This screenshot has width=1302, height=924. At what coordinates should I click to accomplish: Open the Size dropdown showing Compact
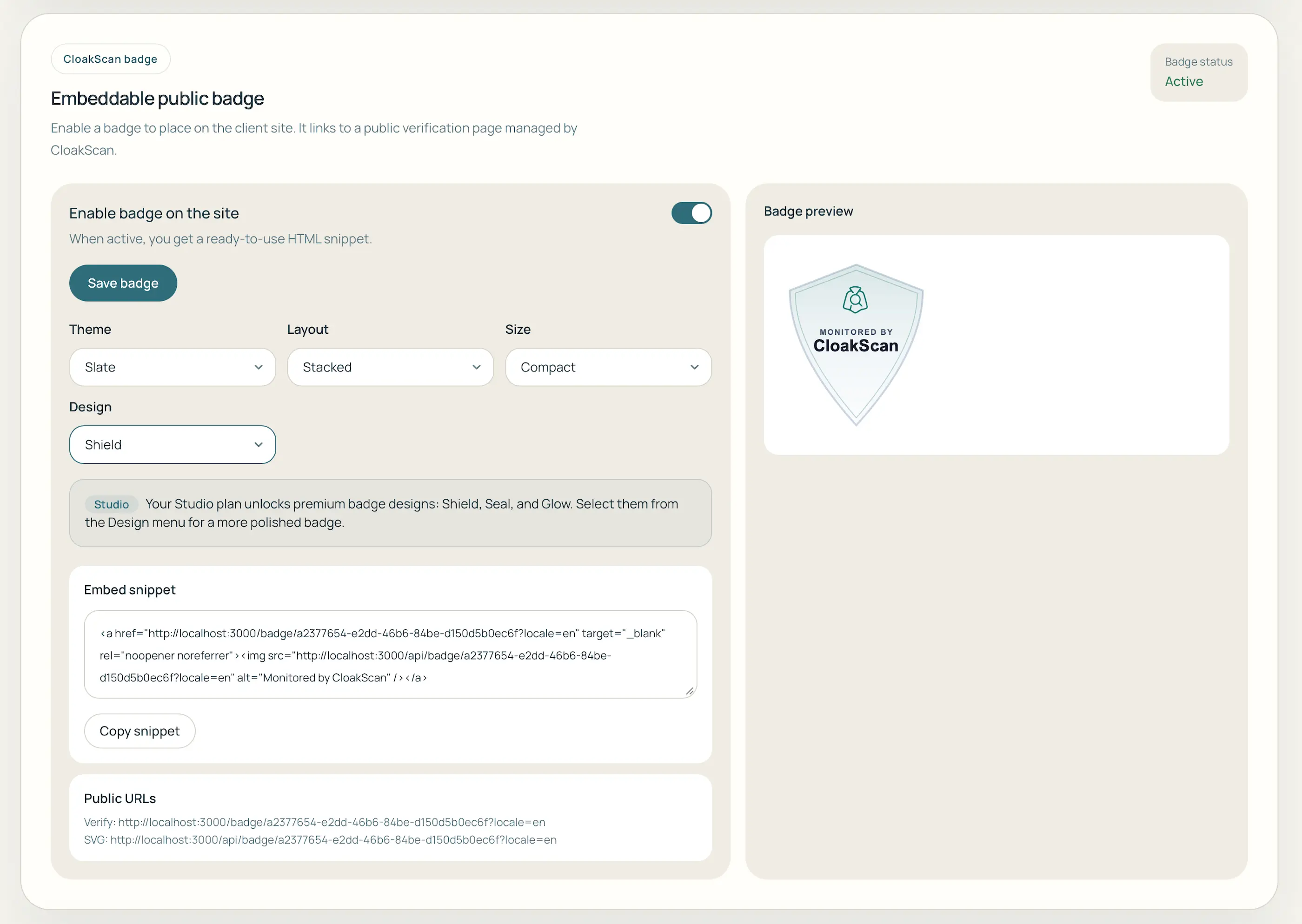coord(608,367)
